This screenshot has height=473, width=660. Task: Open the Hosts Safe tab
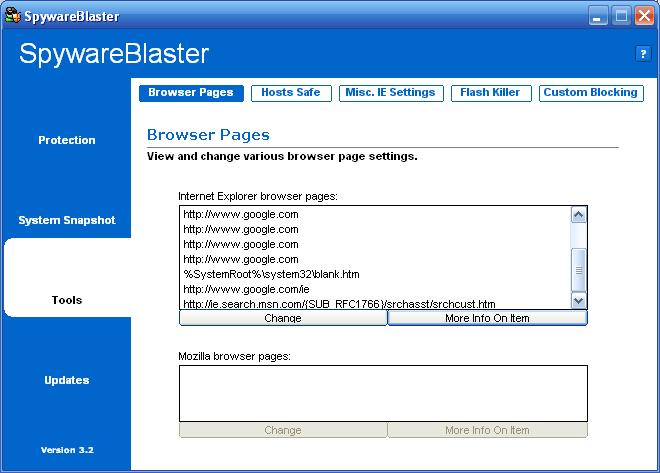tap(291, 93)
